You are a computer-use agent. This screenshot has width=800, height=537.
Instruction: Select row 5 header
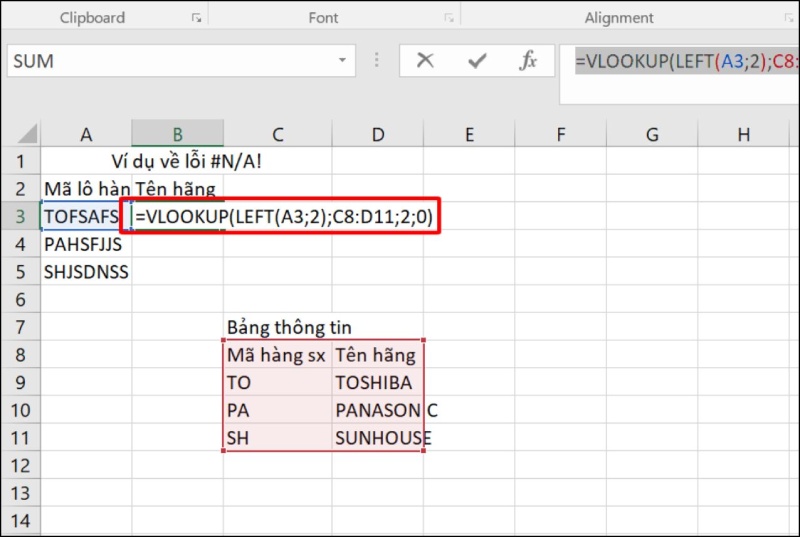[x=20, y=271]
